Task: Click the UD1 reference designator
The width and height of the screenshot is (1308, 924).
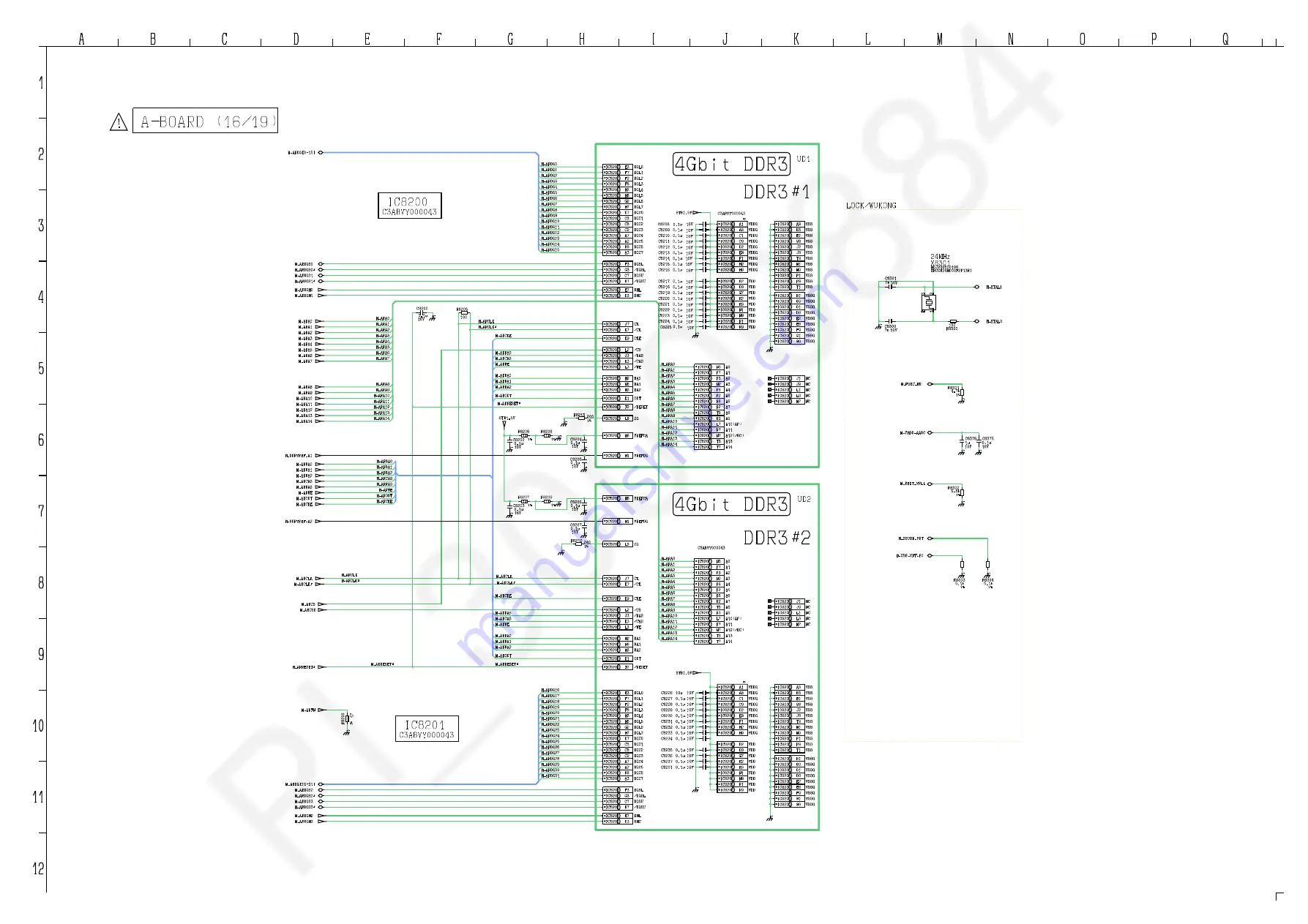Action: (803, 159)
